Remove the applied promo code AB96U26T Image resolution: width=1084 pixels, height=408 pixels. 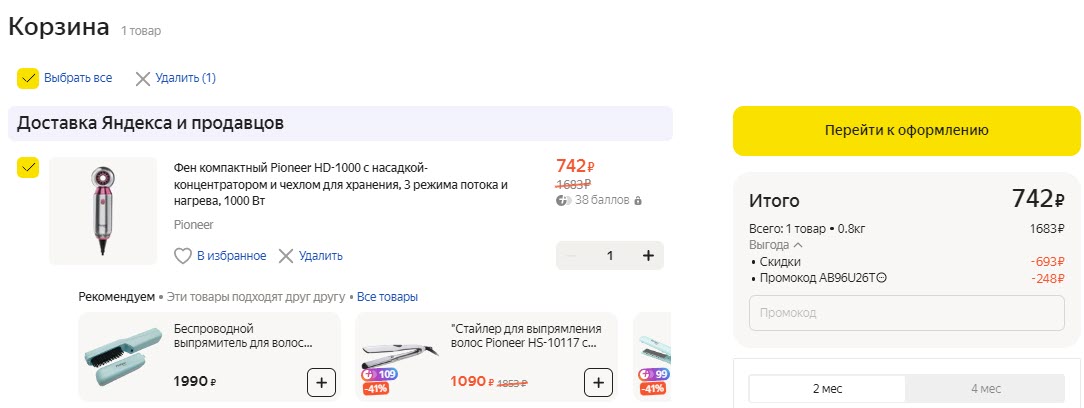coord(881,278)
